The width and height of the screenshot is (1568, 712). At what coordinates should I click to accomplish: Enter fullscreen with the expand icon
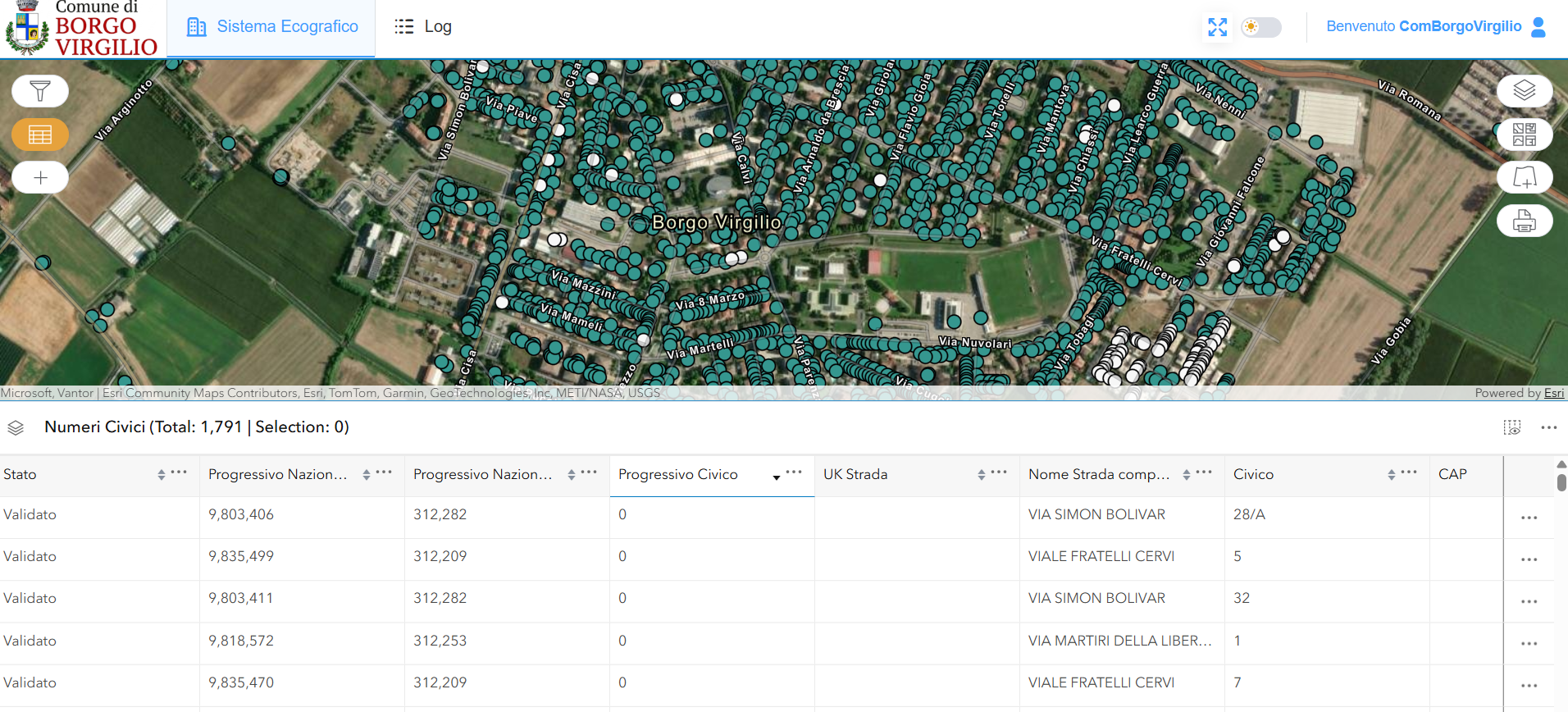click(1218, 27)
